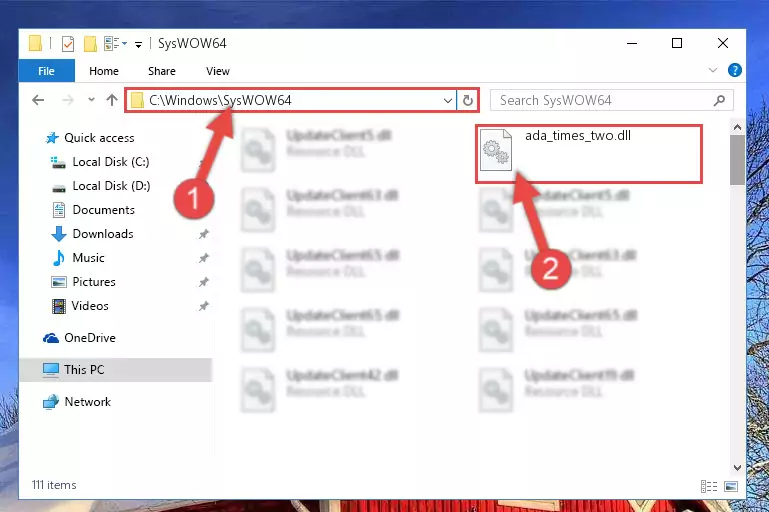Open Pictures in sidebar

pyautogui.click(x=94, y=282)
